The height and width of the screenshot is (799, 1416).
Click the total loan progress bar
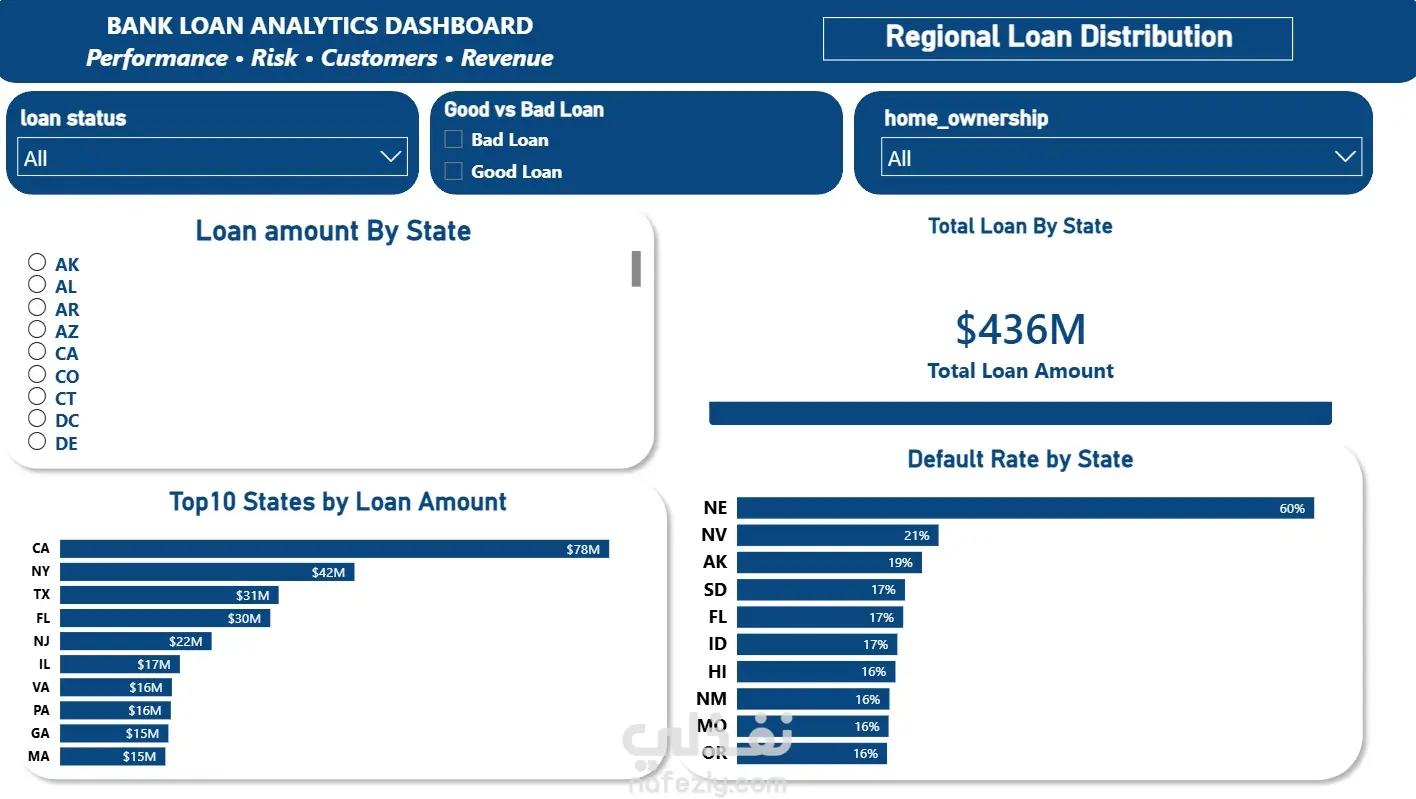pos(1020,413)
